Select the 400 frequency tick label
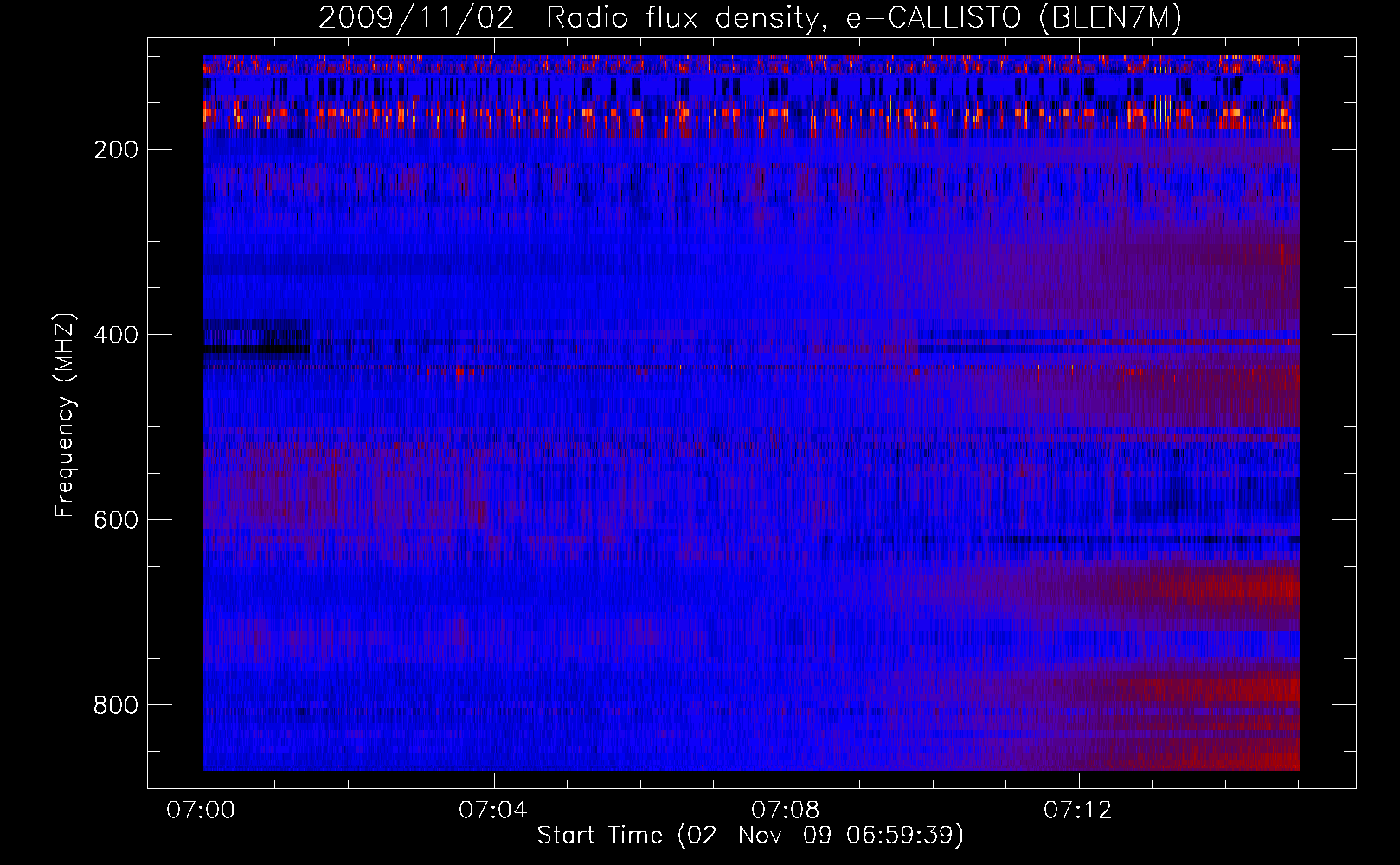Image resolution: width=1400 pixels, height=865 pixels. tap(116, 335)
